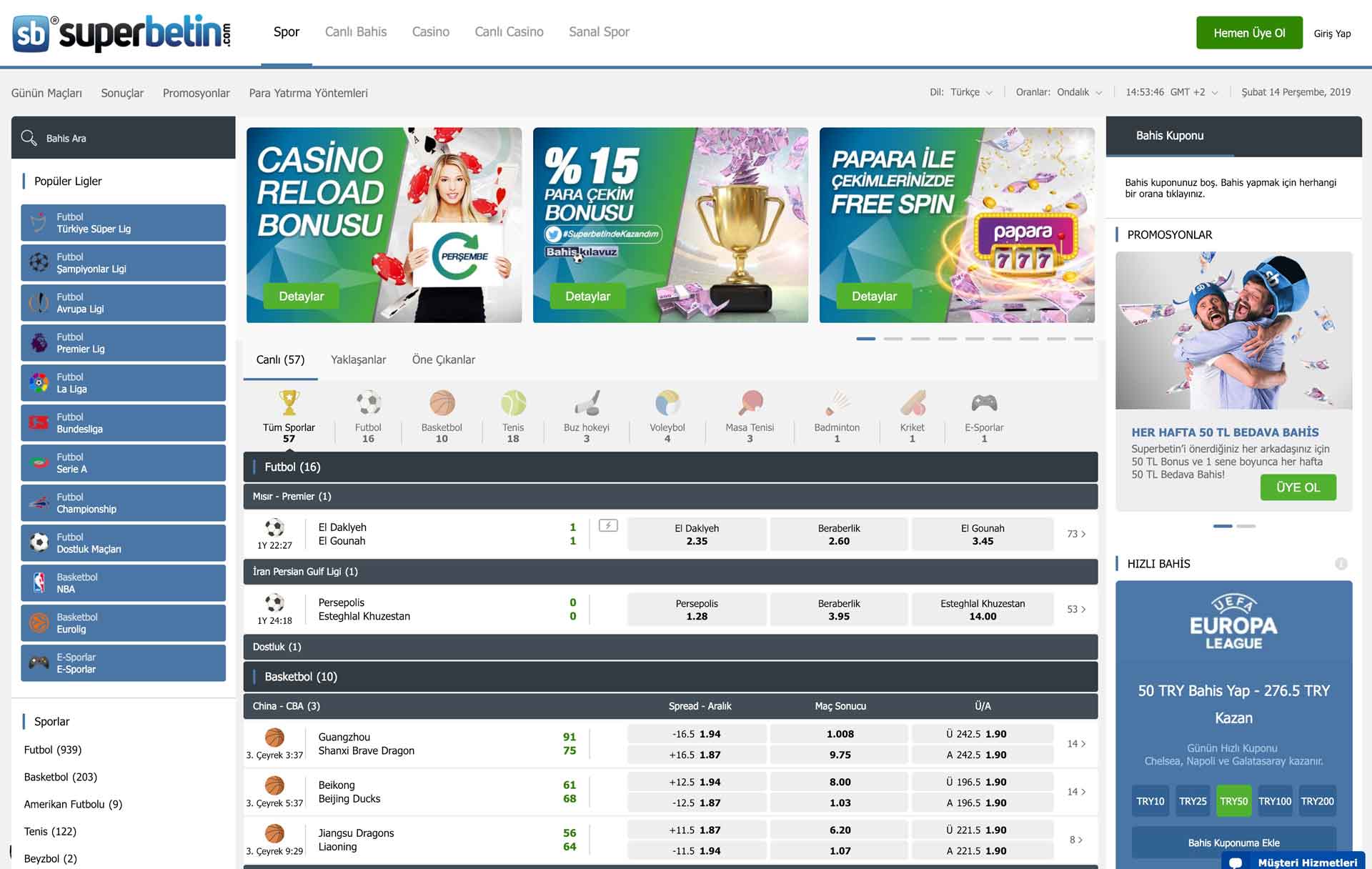Select the Tüm Sporlar trophy icon
Viewport: 1372px width, 869px height.
[289, 403]
